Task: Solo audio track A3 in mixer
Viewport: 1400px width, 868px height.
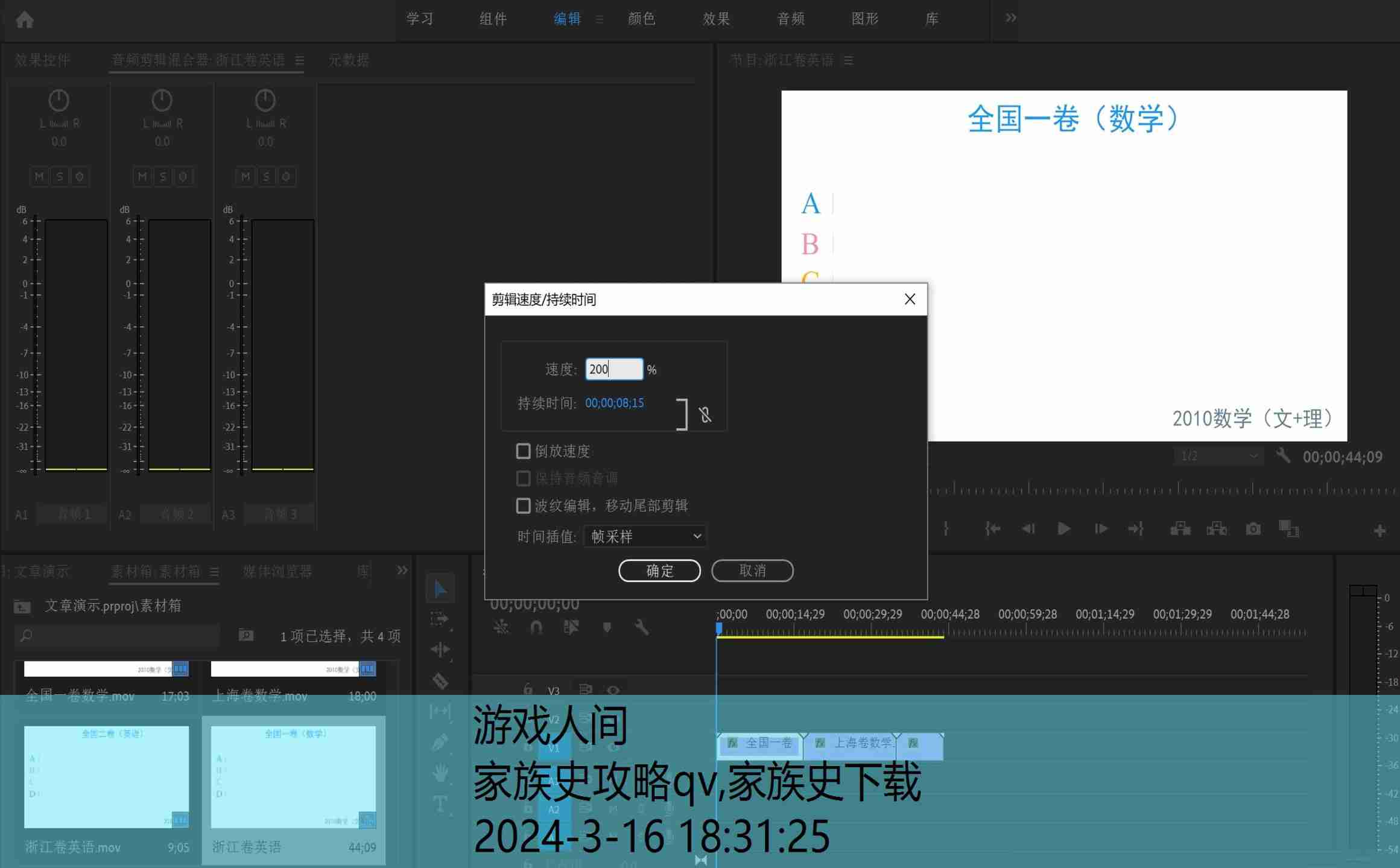Action: 266,177
